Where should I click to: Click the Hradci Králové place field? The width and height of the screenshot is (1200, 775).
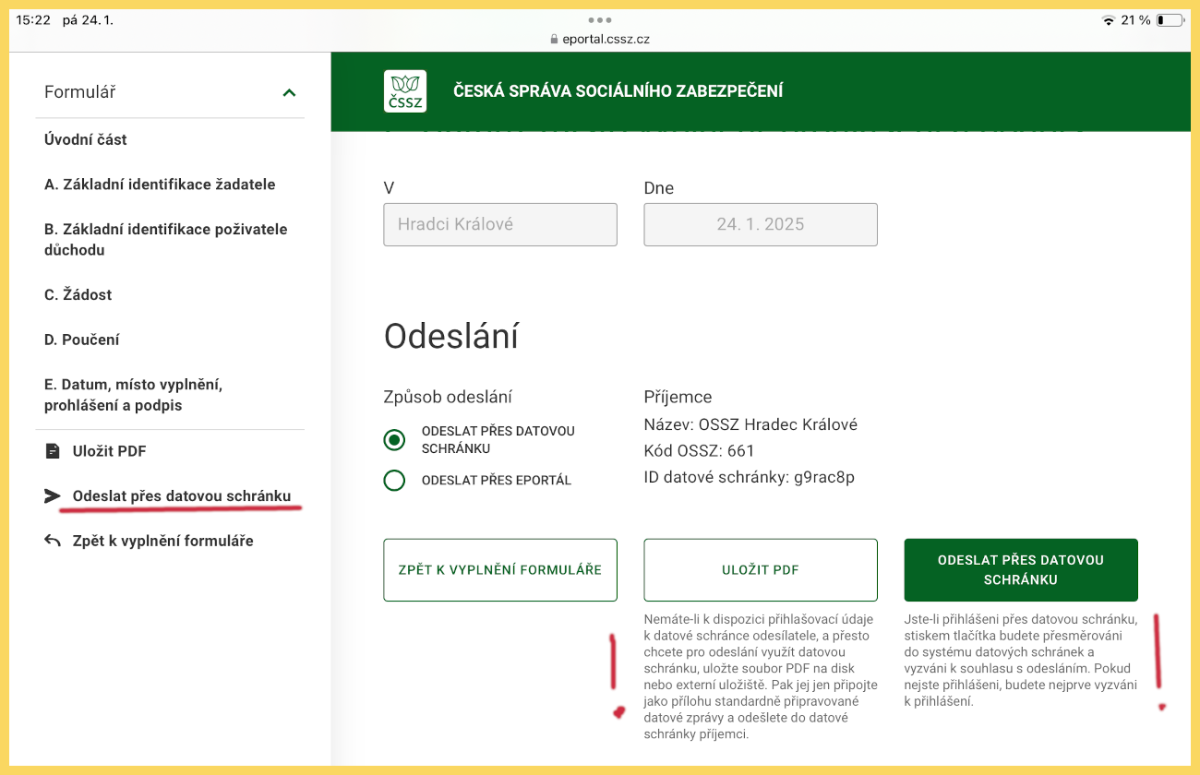(x=500, y=225)
